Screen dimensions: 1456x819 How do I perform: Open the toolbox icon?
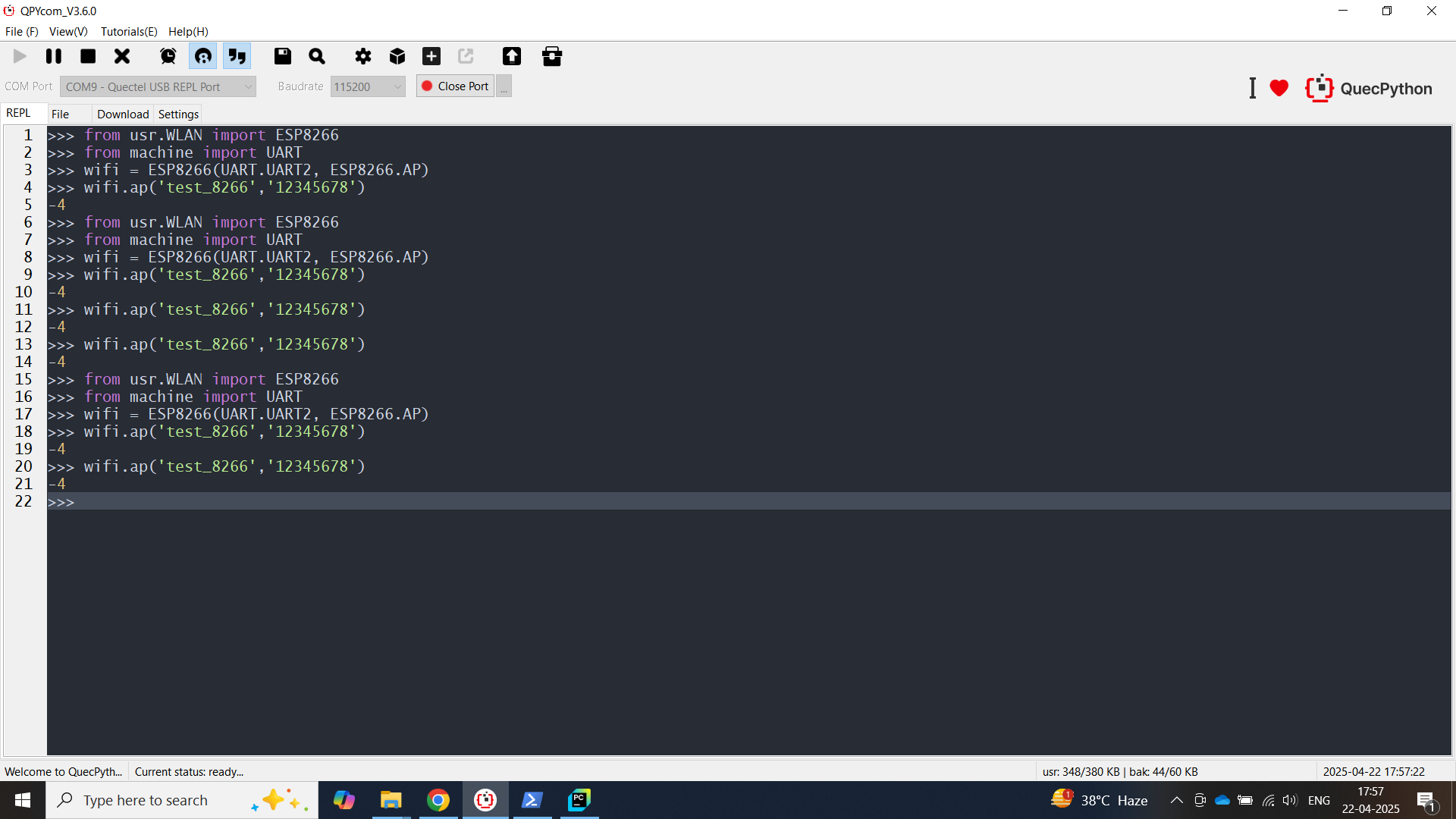552,56
